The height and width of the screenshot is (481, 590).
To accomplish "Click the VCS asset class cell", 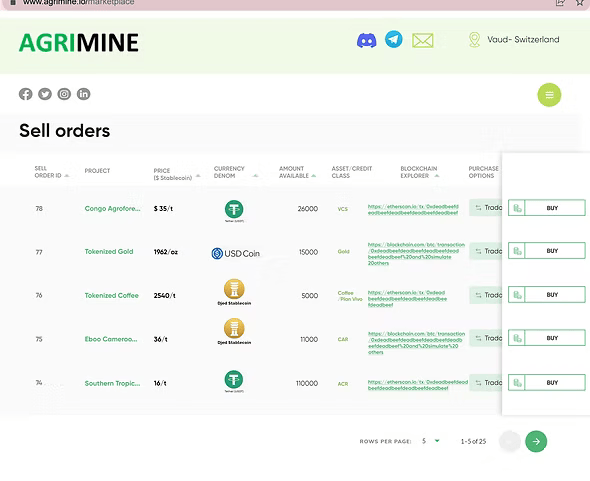I will [342, 209].
